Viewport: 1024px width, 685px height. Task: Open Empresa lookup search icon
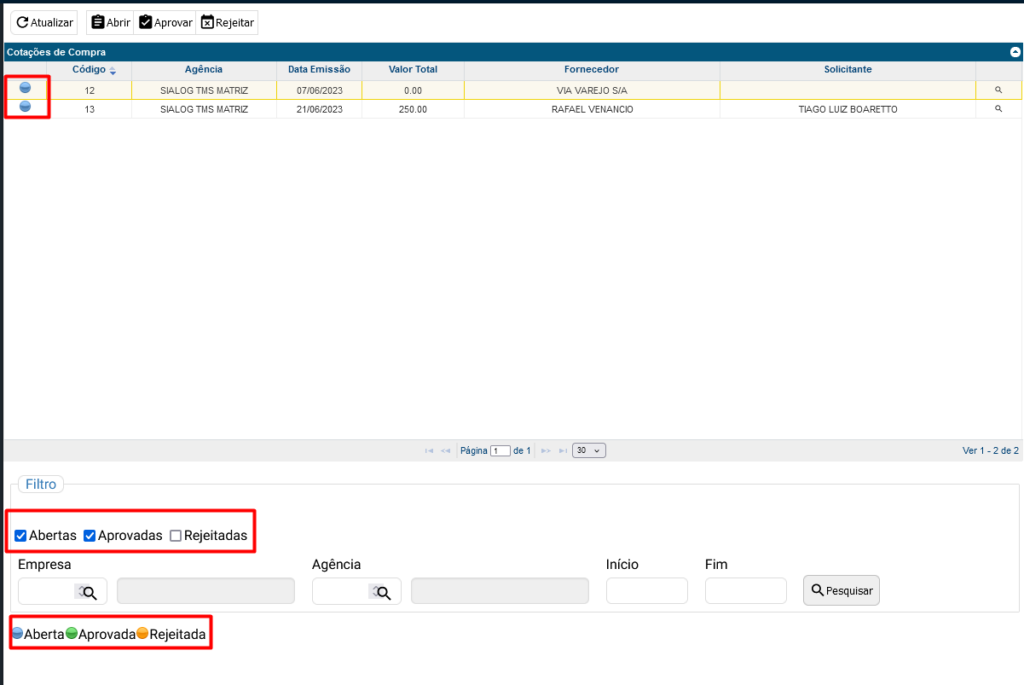pos(88,592)
